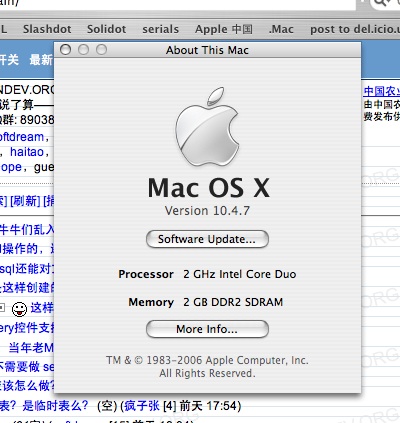Image resolution: width=400 pixels, height=423 pixels.
Task: Minimize the About This Mac window
Action: tap(83, 50)
